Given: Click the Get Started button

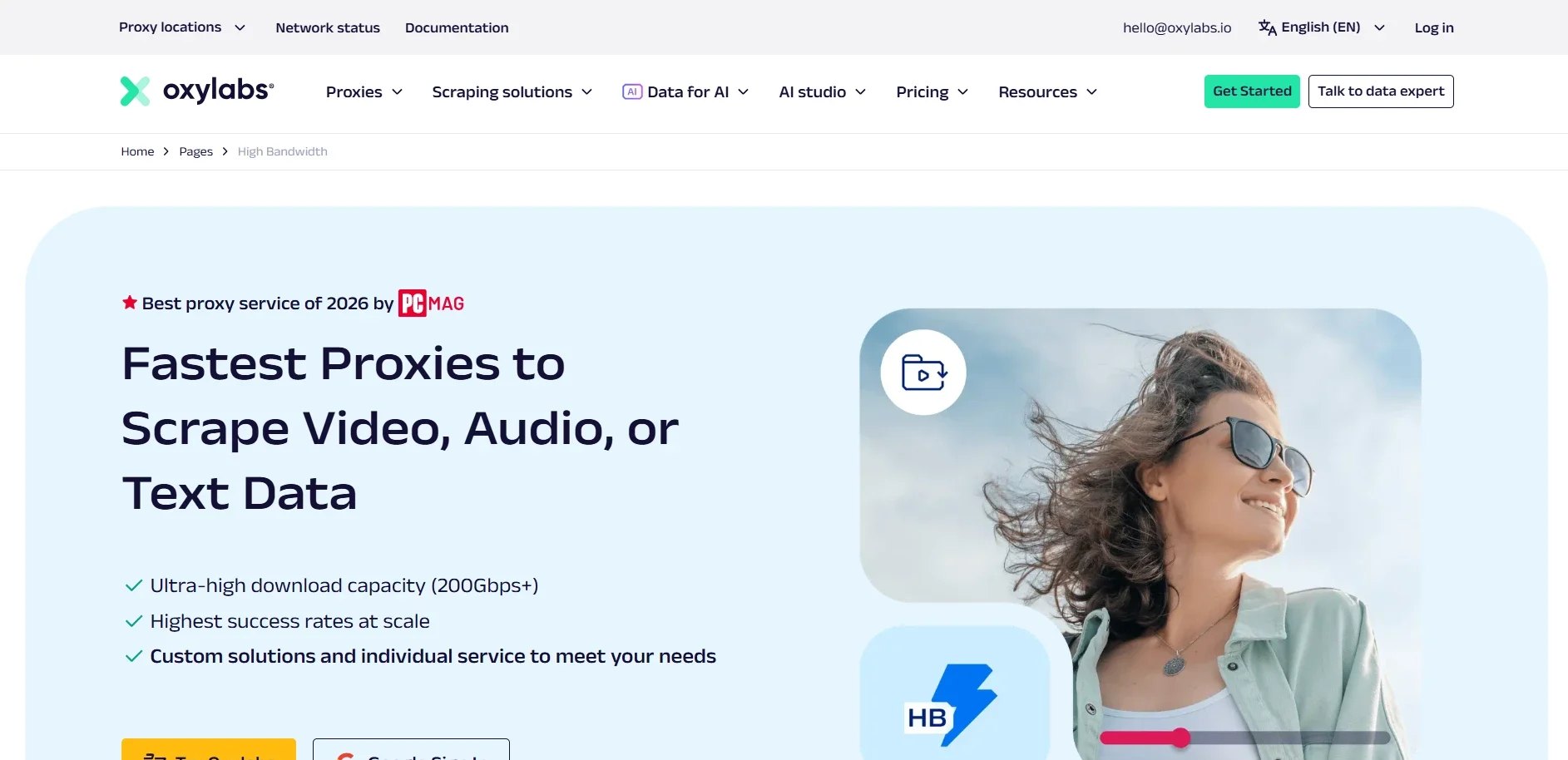Looking at the screenshot, I should [1252, 91].
